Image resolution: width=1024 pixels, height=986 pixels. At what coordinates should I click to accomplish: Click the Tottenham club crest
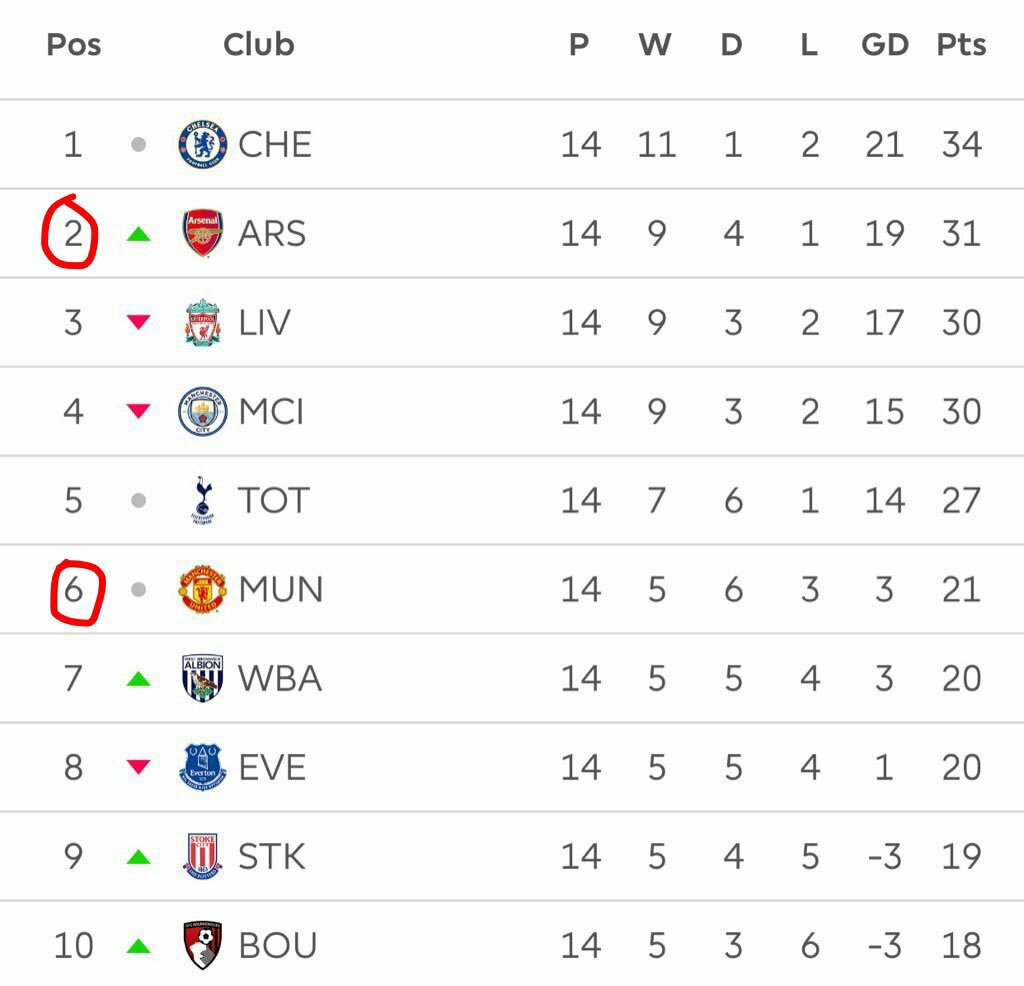[203, 500]
